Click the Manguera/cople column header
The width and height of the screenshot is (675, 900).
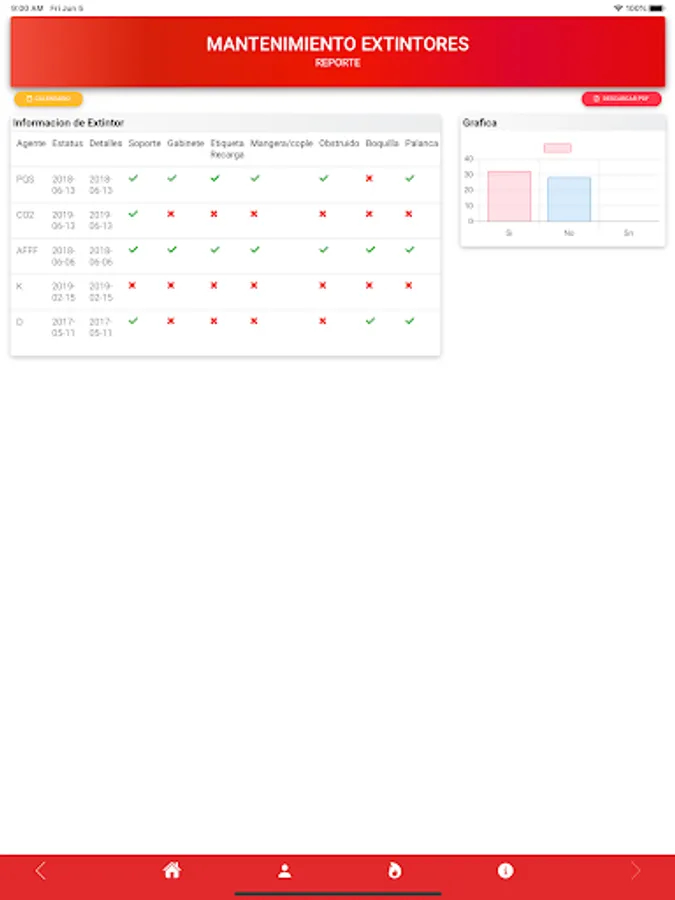click(x=281, y=143)
